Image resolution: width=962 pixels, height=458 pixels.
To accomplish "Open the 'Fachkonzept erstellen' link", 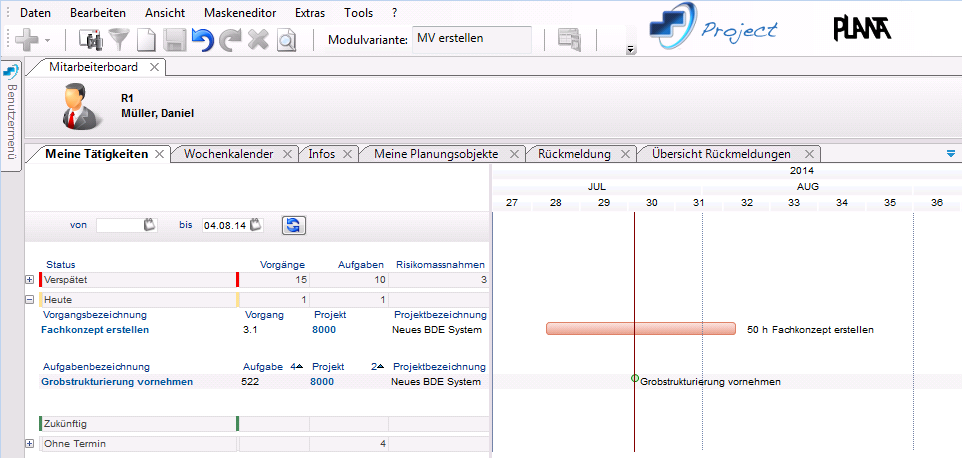I will [95, 330].
